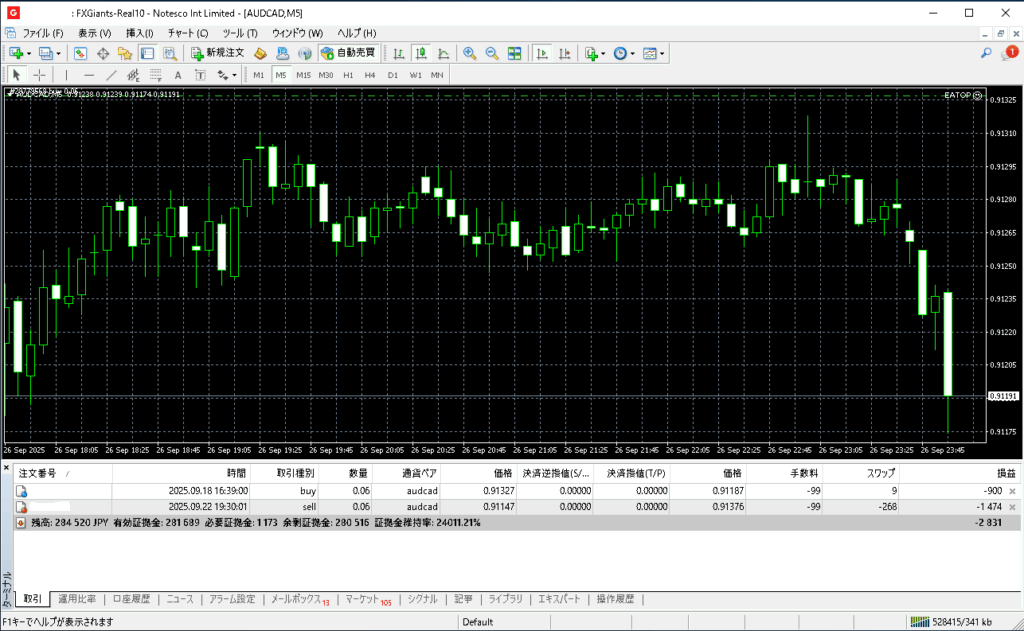Close the buy audcad order row

point(1012,492)
